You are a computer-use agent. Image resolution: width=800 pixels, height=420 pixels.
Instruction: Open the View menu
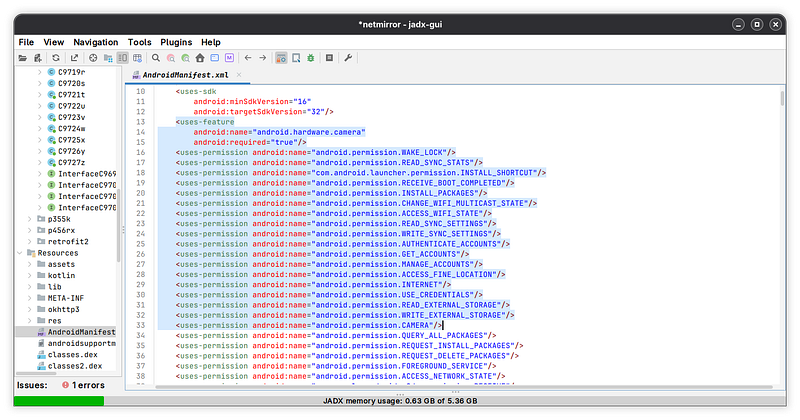[54, 42]
